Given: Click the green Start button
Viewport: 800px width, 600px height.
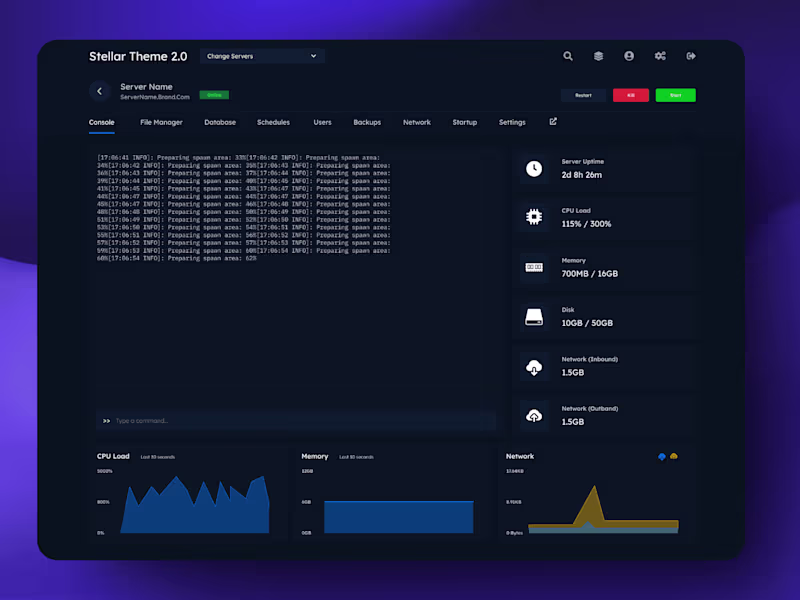Looking at the screenshot, I should click(x=676, y=95).
